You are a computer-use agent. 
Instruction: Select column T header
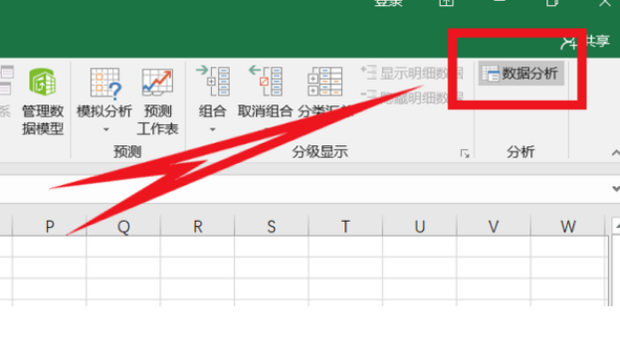click(x=345, y=226)
